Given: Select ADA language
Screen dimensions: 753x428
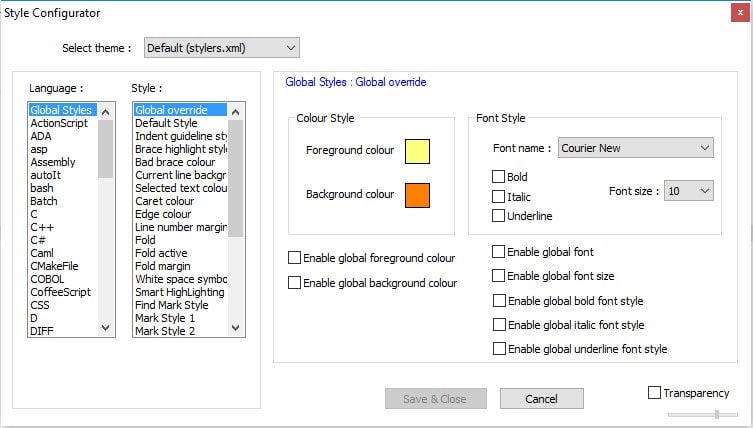Looking at the screenshot, I should pyautogui.click(x=63, y=136).
